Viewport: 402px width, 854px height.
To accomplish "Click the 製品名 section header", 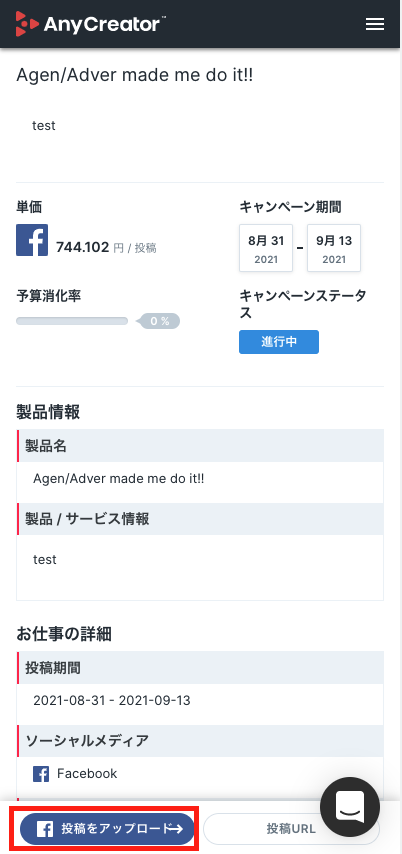I will coord(200,446).
